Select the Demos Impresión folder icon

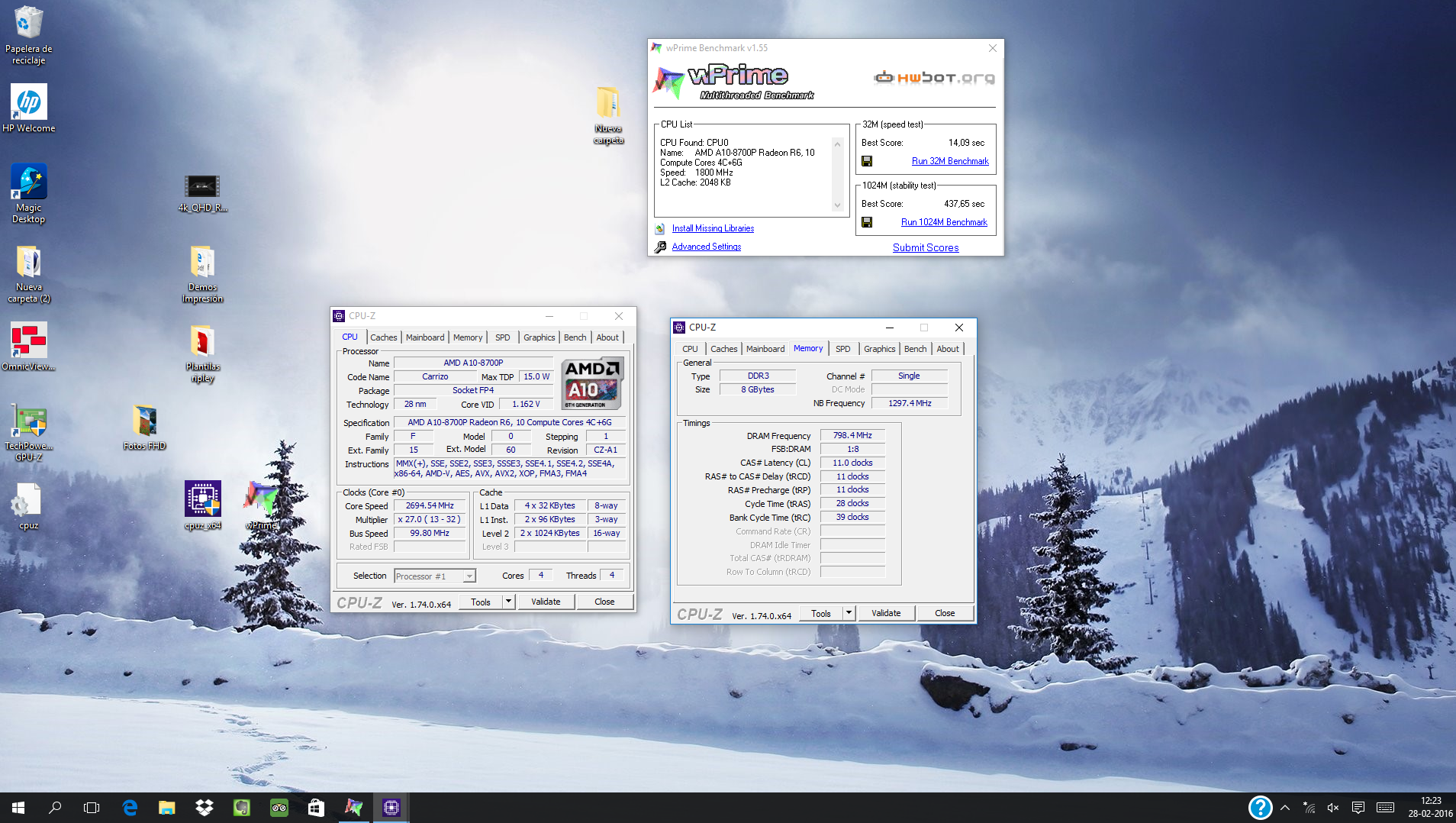click(202, 274)
